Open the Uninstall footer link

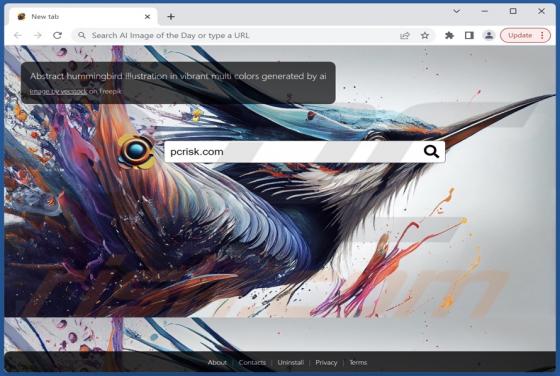coord(290,362)
